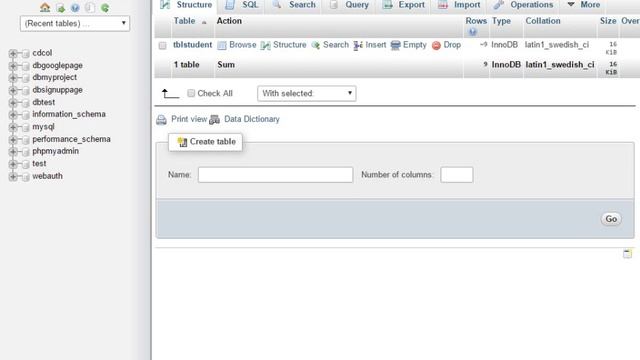Click the Create table legend
Viewport: 640px width, 360px height.
click(x=205, y=142)
